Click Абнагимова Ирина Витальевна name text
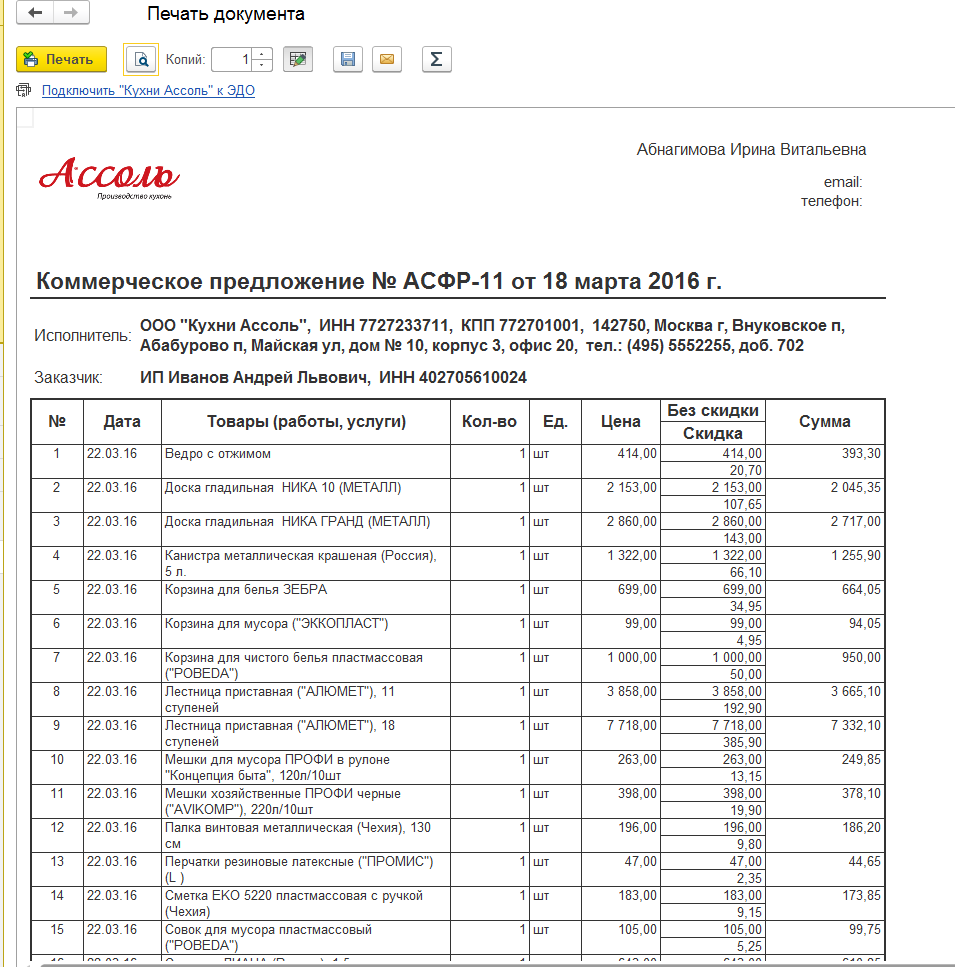955x967 pixels. (x=751, y=150)
